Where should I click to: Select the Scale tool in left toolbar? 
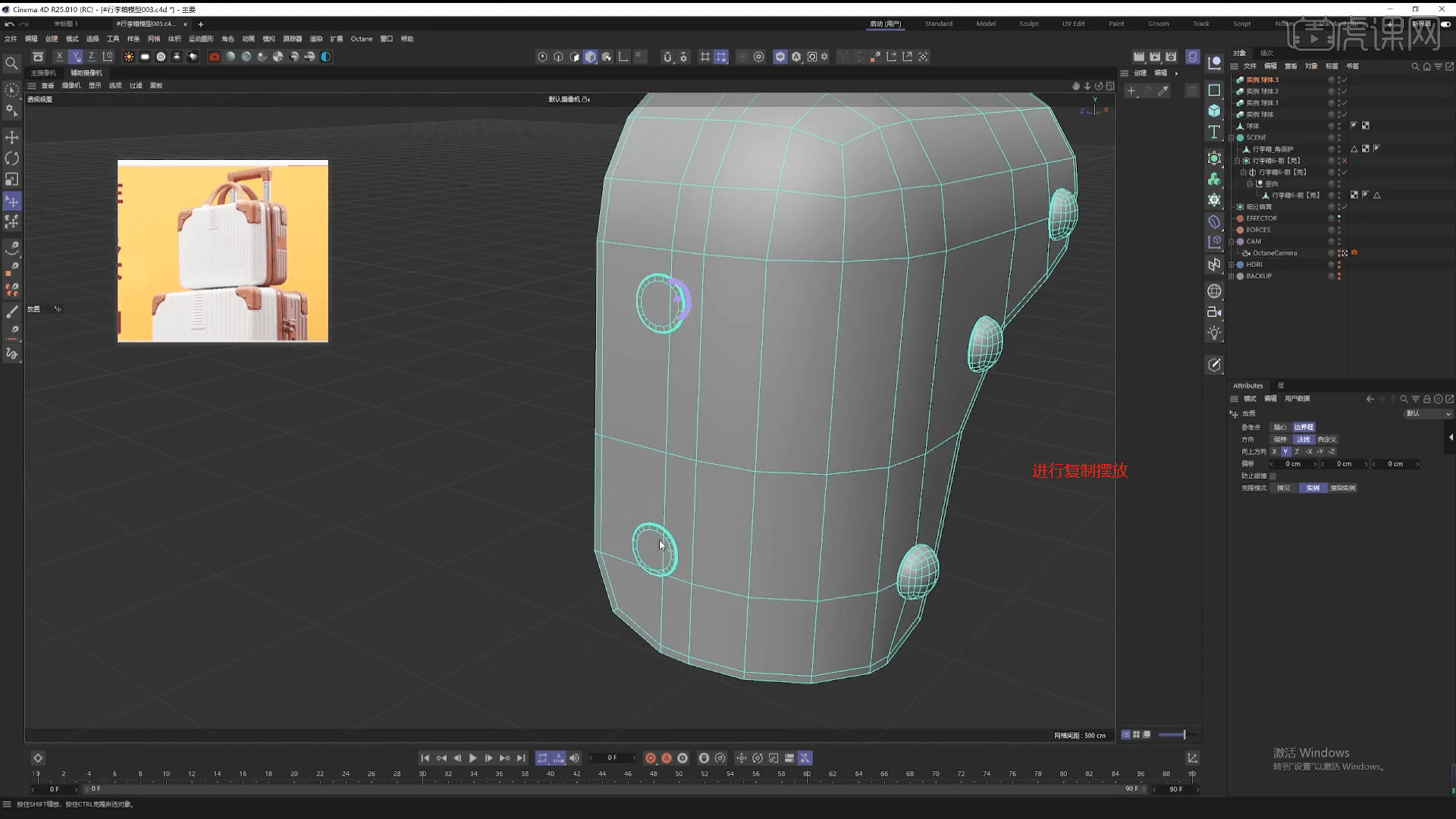pyautogui.click(x=12, y=180)
